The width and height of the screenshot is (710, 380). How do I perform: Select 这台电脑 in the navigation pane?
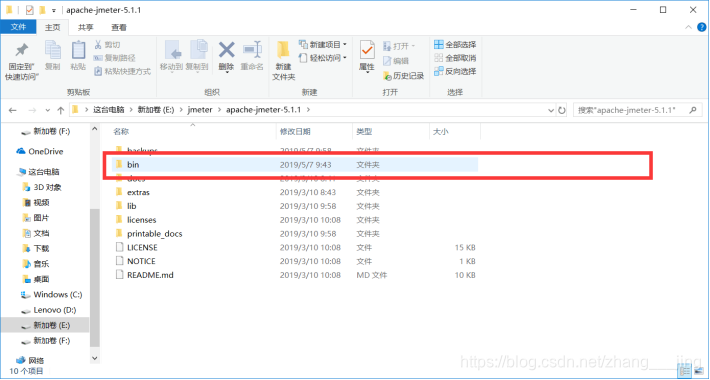click(38, 172)
